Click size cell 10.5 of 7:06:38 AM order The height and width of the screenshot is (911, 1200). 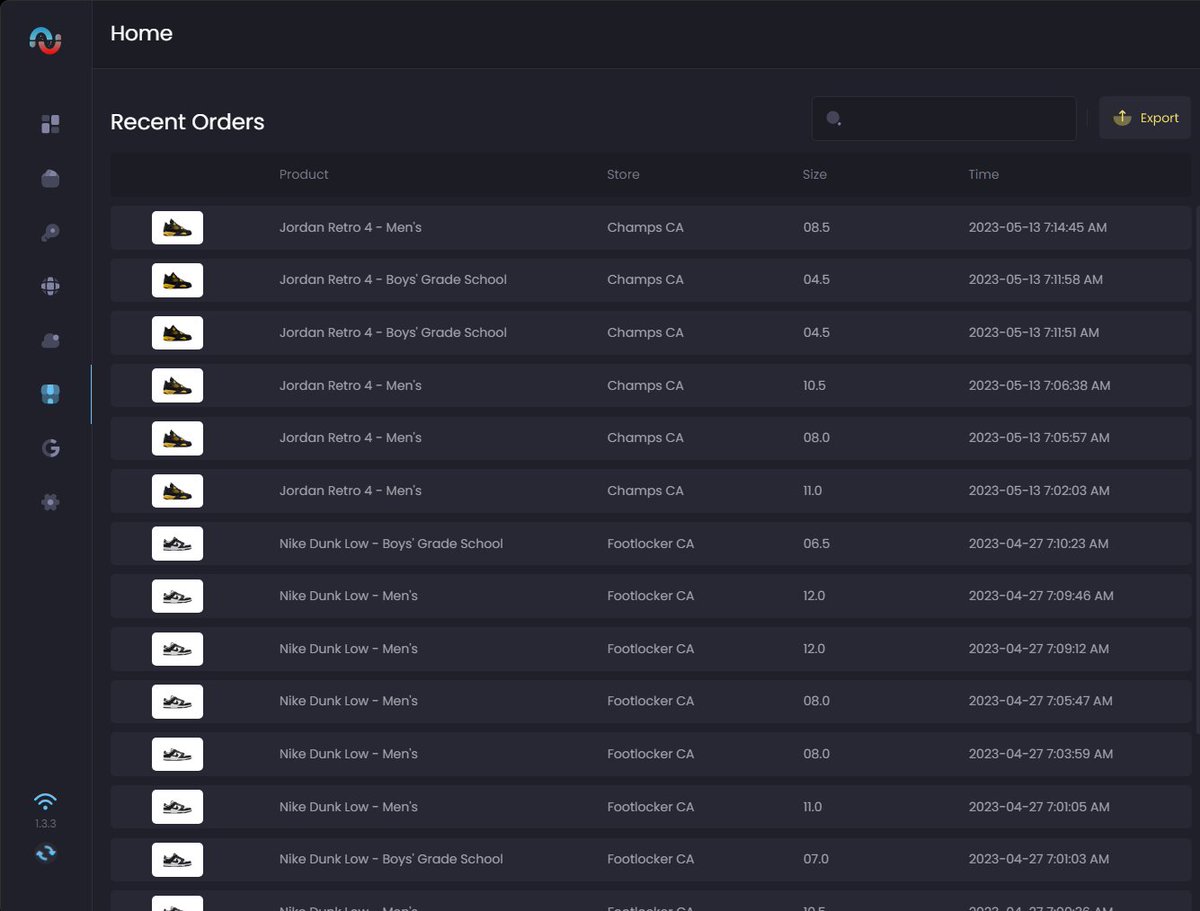814,385
